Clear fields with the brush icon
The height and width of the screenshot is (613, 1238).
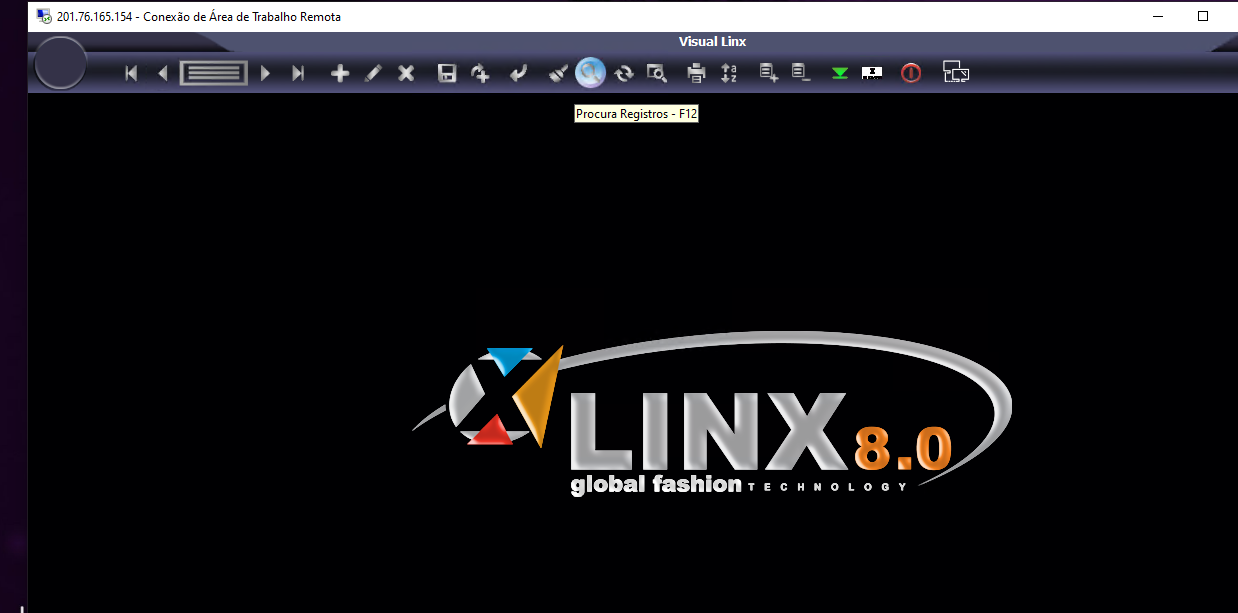559,73
